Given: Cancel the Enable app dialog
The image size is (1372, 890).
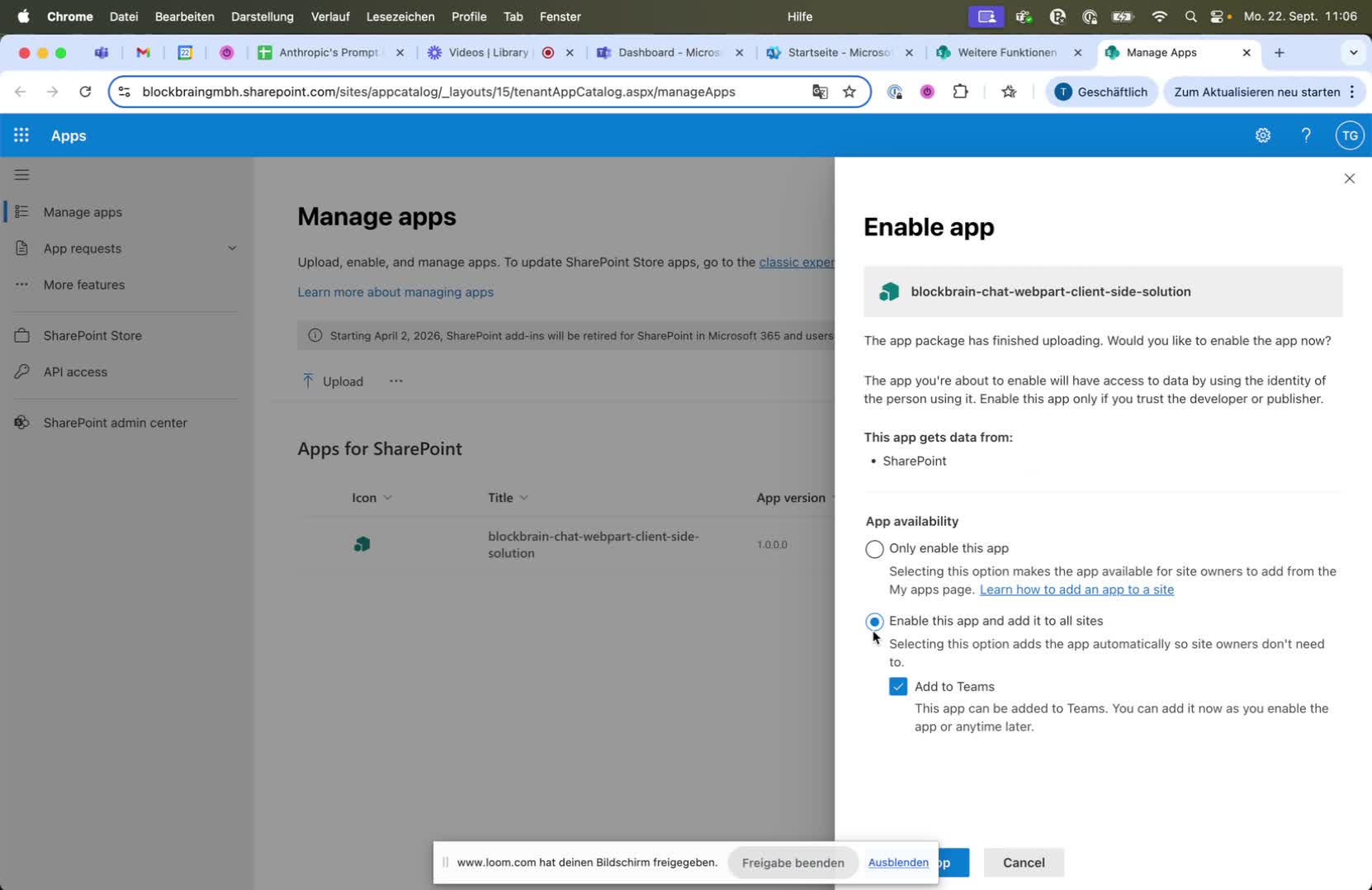Looking at the screenshot, I should pyautogui.click(x=1023, y=863).
